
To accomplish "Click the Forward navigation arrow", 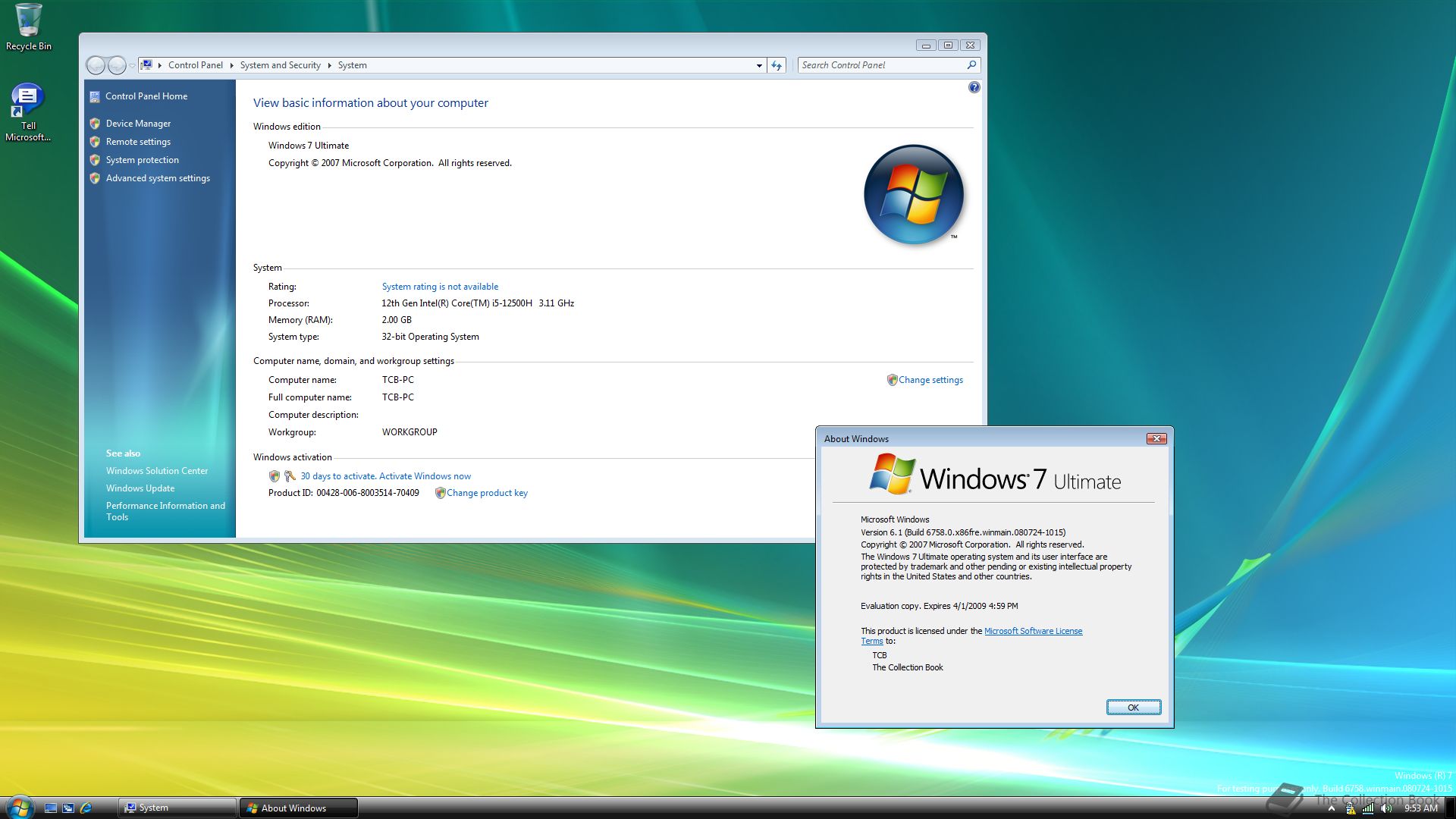I will click(117, 65).
